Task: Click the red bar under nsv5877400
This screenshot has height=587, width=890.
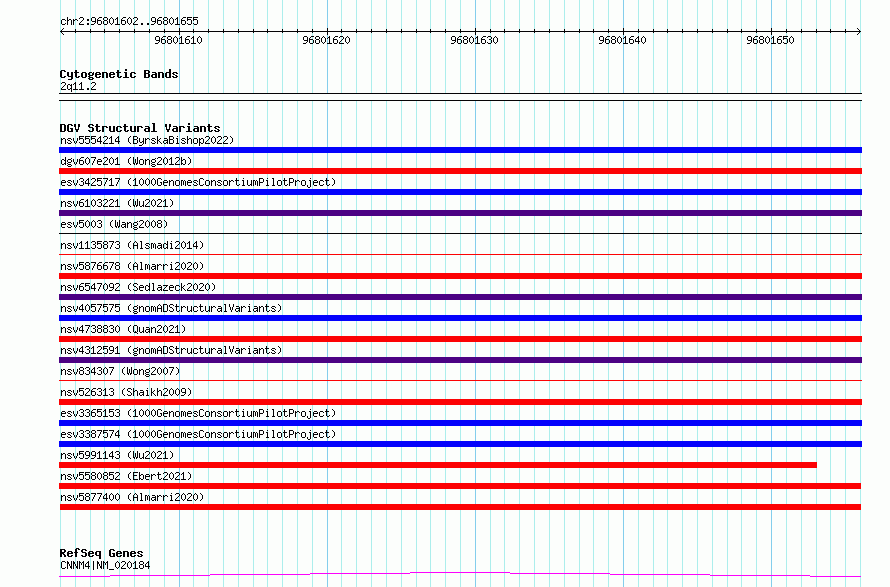Action: click(x=460, y=507)
